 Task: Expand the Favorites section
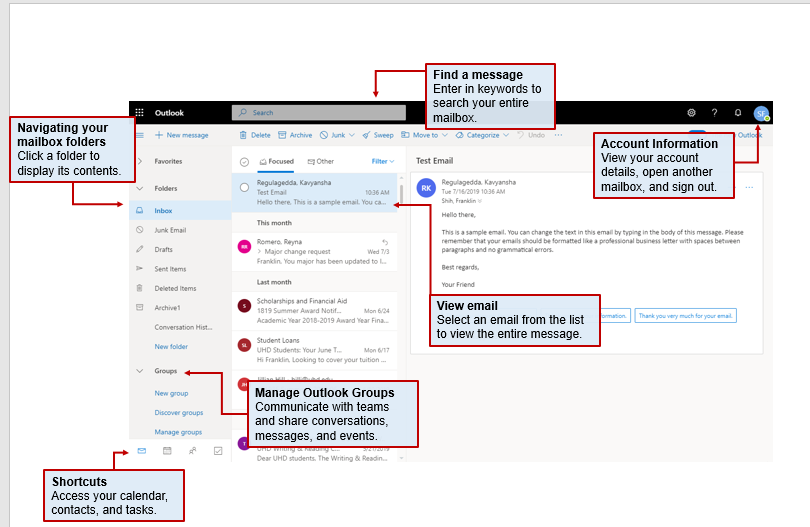139,161
